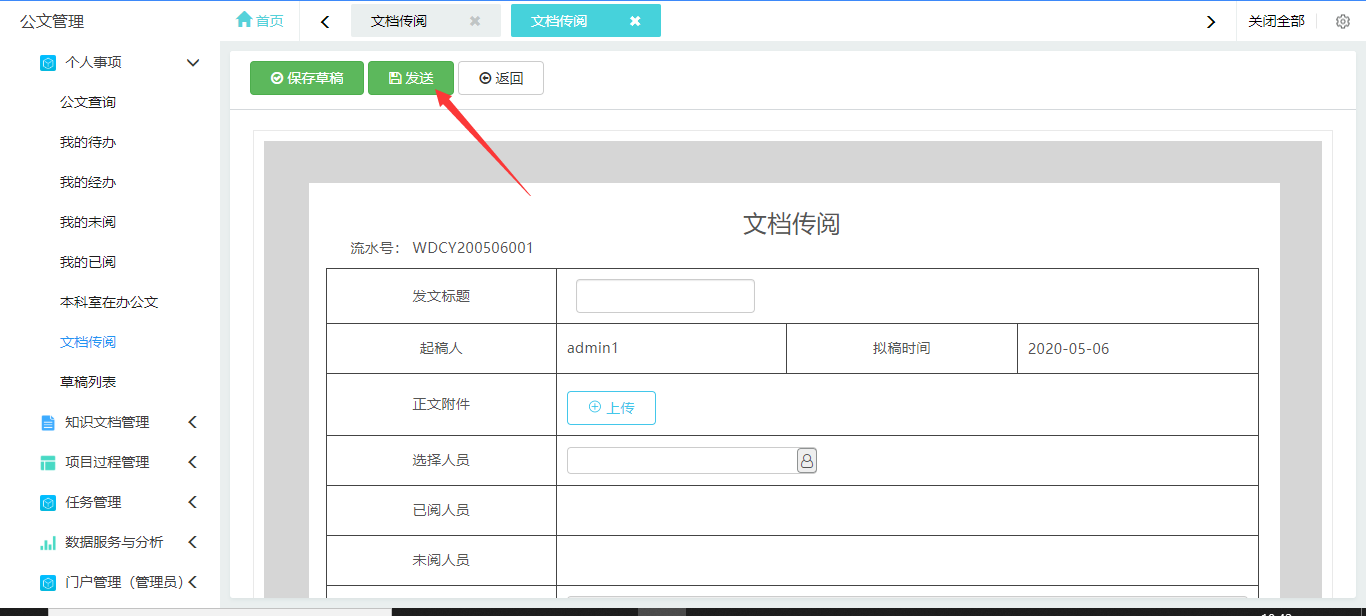Expand the 任务管理 menu section
The image size is (1366, 616).
click(x=193, y=502)
